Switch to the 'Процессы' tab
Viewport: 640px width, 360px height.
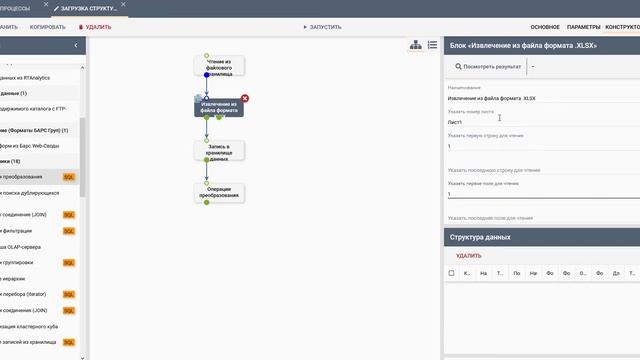(x=15, y=8)
